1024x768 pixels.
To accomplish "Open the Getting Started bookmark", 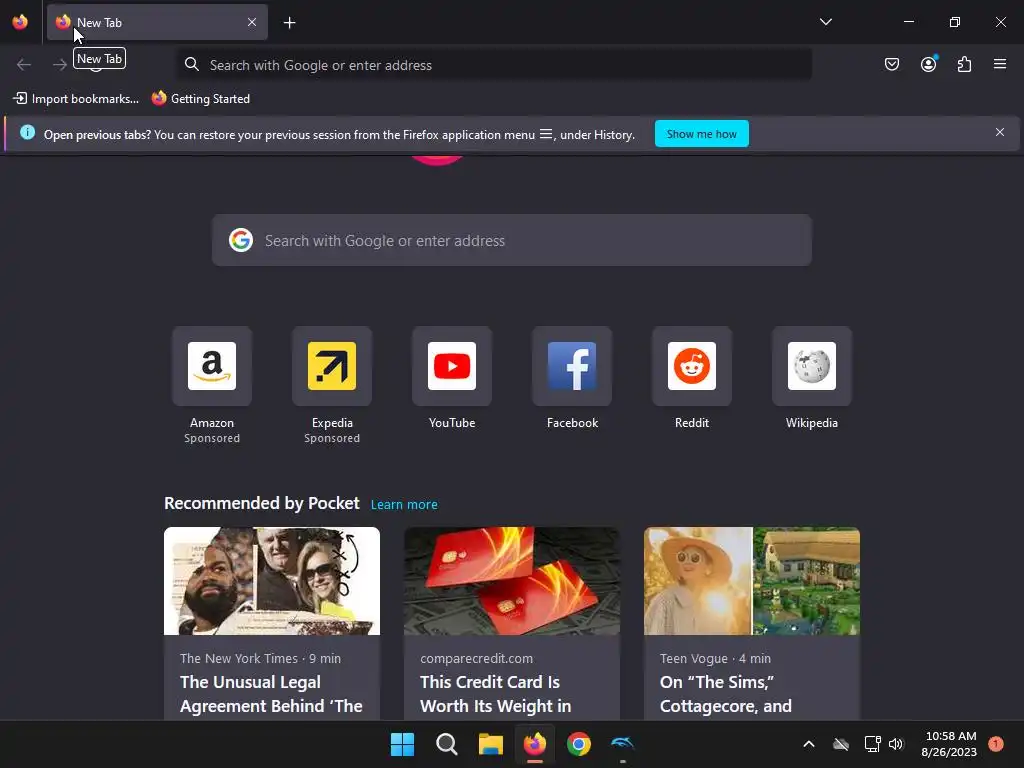I will [201, 99].
